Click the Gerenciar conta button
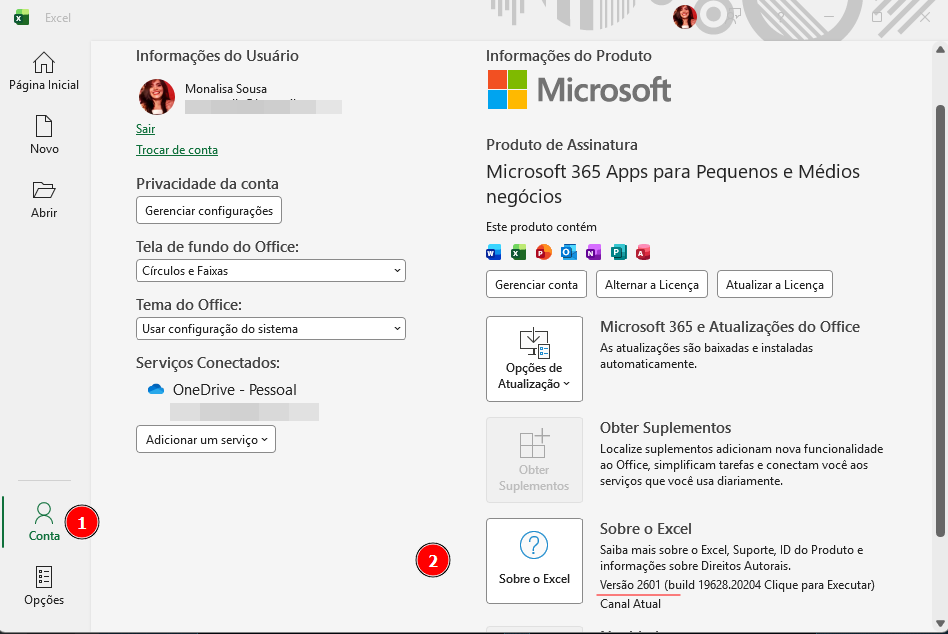 coord(536,284)
